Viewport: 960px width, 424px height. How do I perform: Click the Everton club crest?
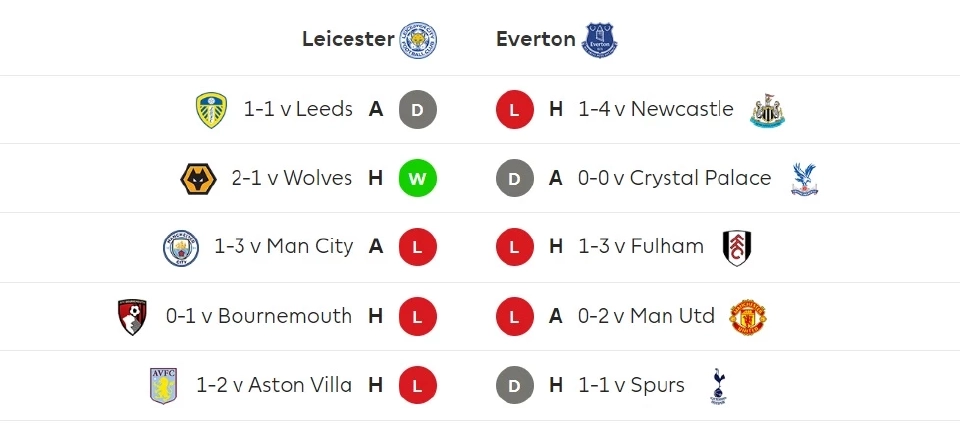pyautogui.click(x=601, y=40)
